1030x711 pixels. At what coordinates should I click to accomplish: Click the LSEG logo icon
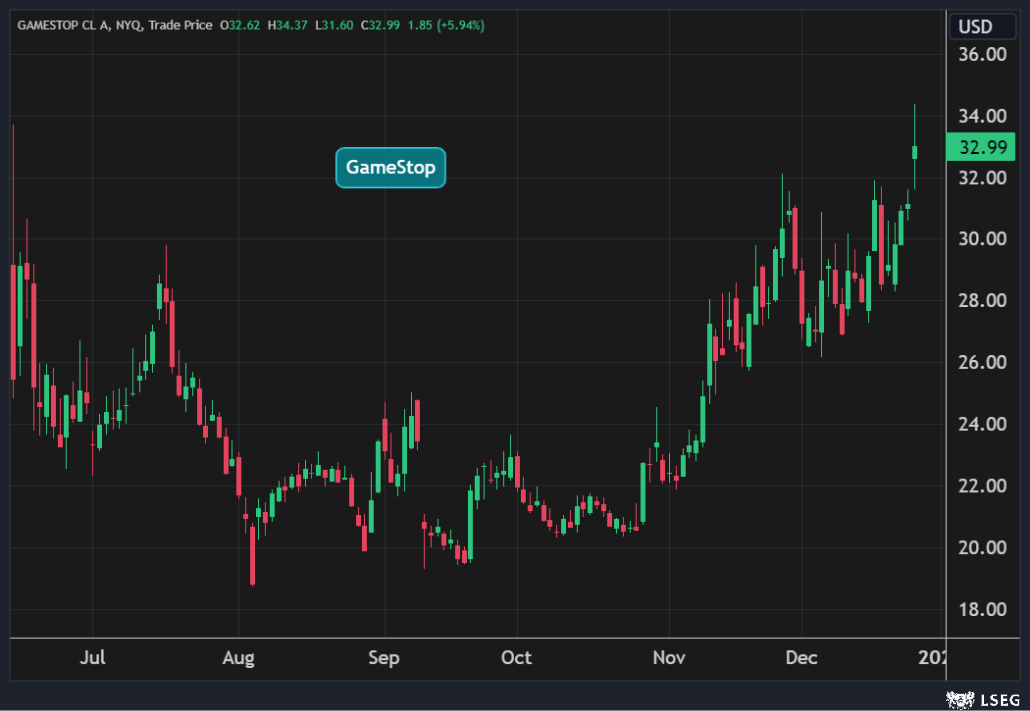coord(961,697)
